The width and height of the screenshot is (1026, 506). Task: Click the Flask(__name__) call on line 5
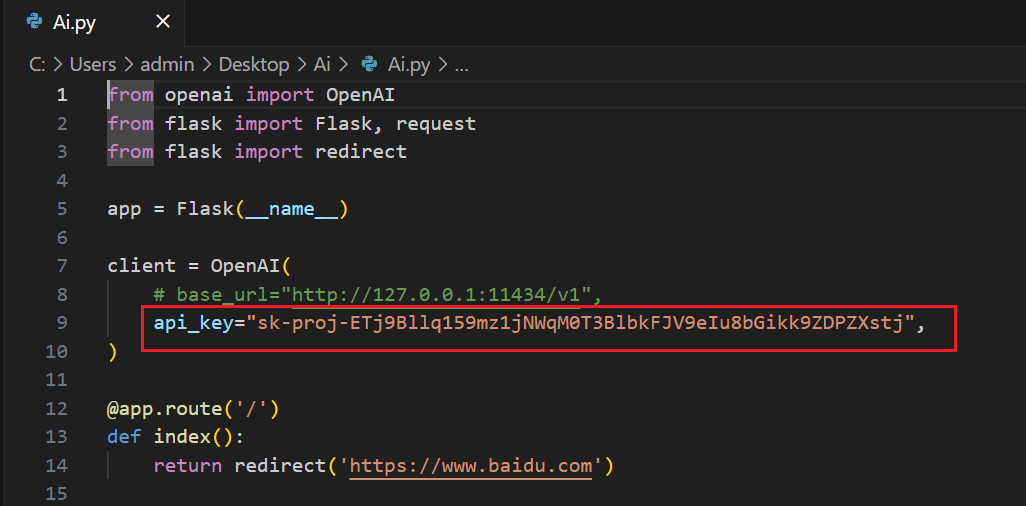pos(262,210)
